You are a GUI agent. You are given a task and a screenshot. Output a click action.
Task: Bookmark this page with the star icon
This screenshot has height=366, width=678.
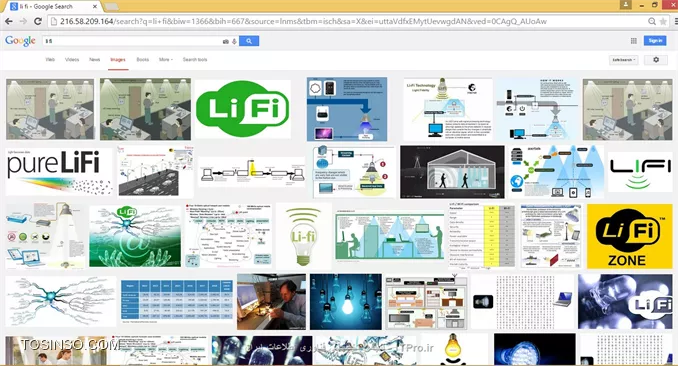point(663,21)
